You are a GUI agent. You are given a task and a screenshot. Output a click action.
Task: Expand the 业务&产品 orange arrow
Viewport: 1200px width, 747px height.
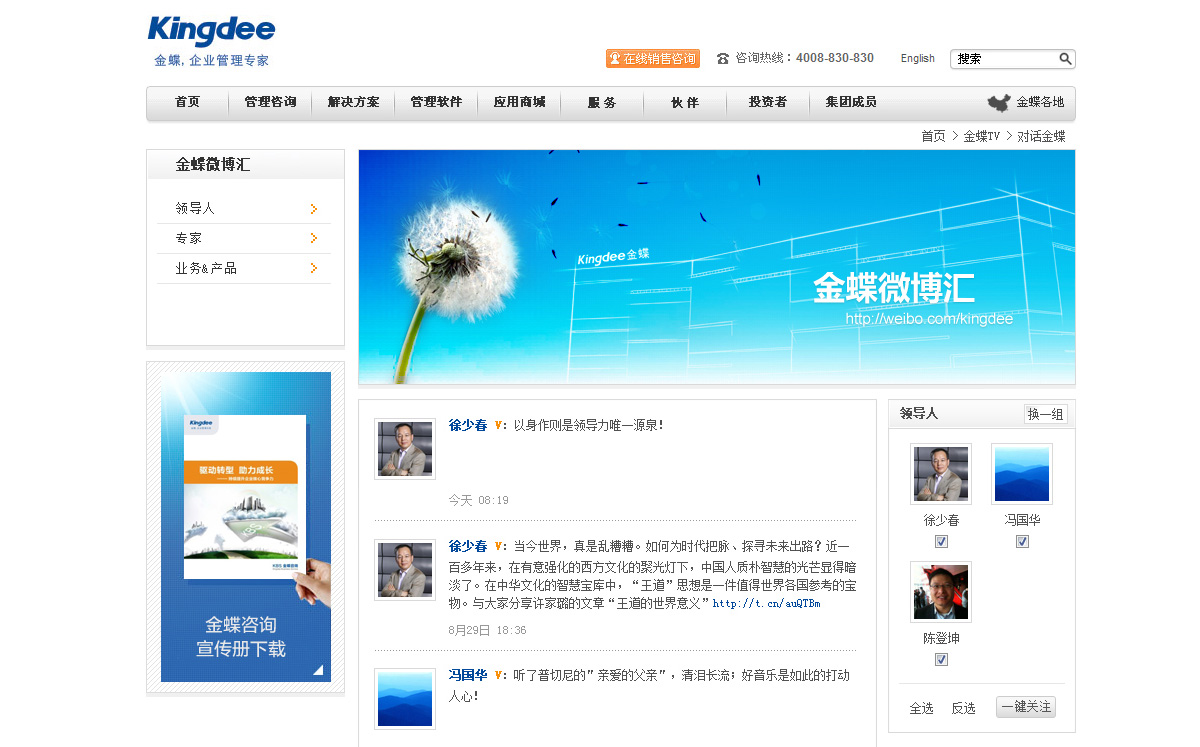coord(314,269)
